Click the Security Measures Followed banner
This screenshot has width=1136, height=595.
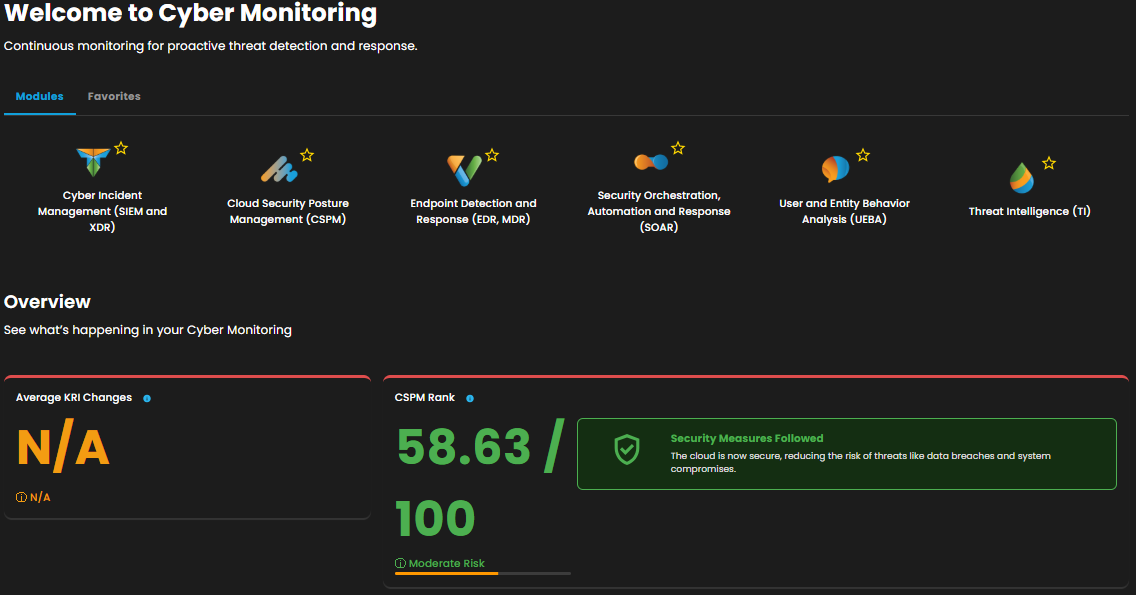846,454
